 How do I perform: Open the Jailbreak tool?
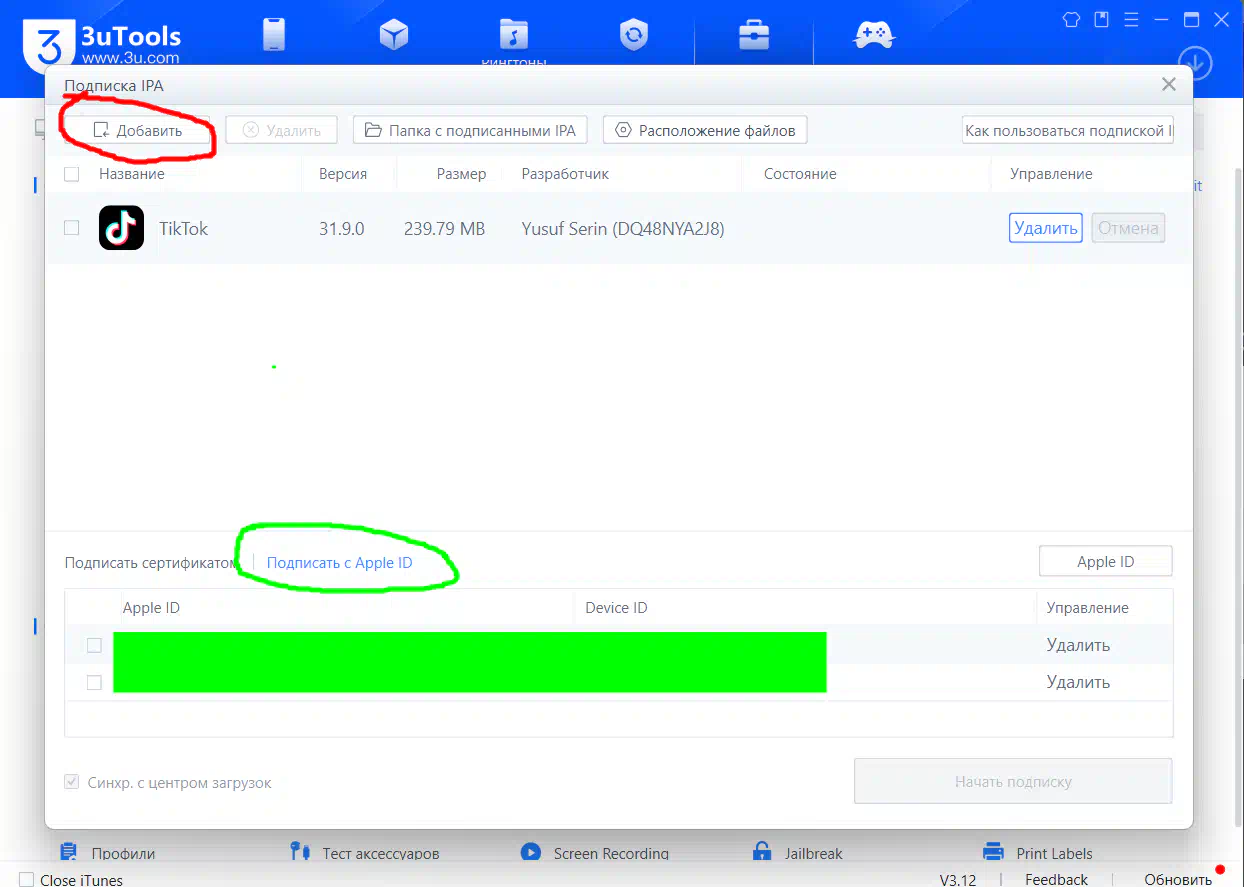coord(797,853)
